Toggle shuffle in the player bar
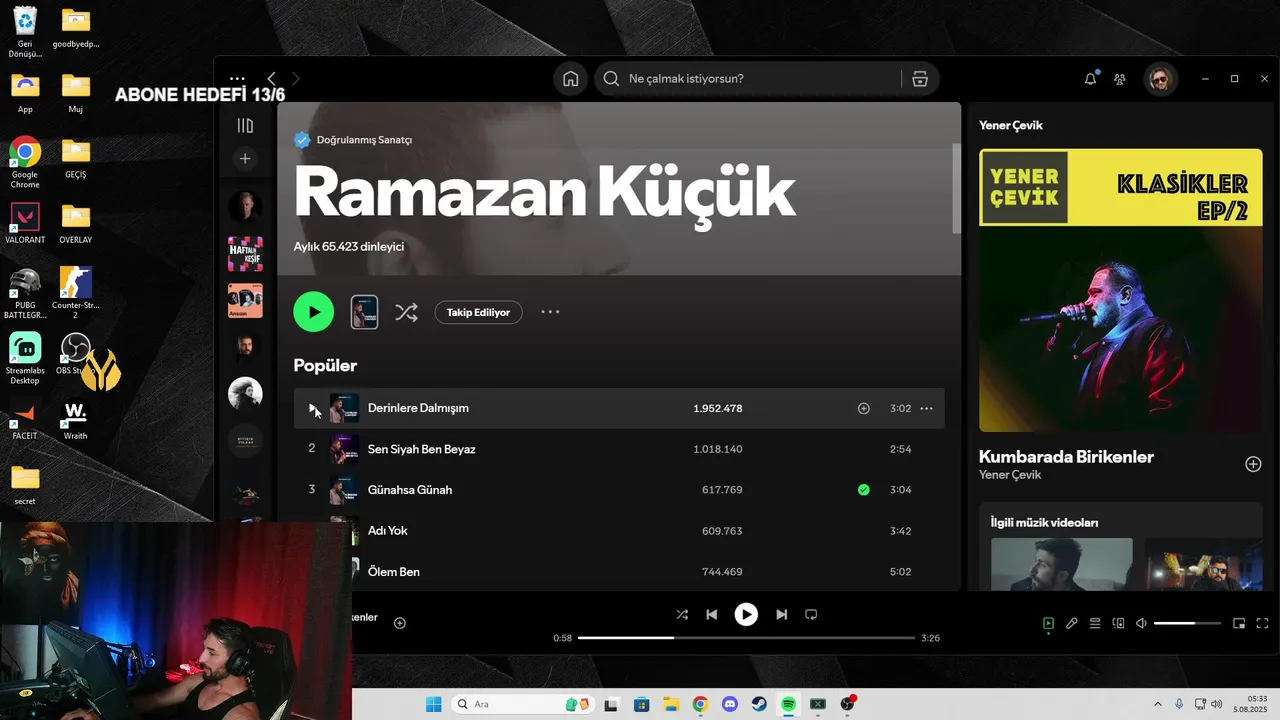1280x720 pixels. click(682, 614)
